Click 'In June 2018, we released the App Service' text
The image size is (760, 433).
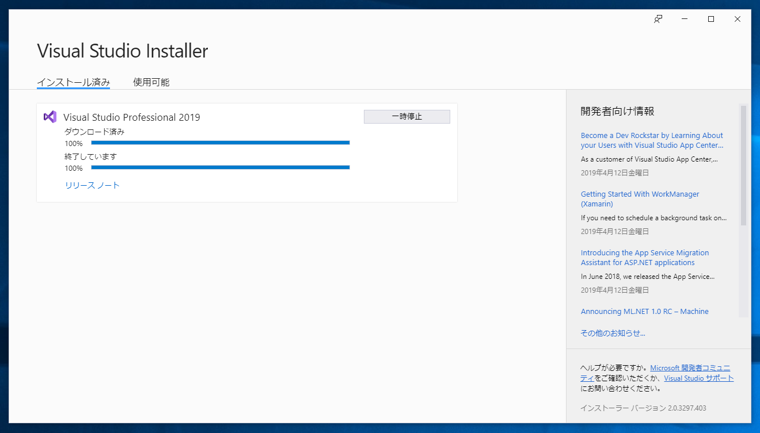pos(648,276)
